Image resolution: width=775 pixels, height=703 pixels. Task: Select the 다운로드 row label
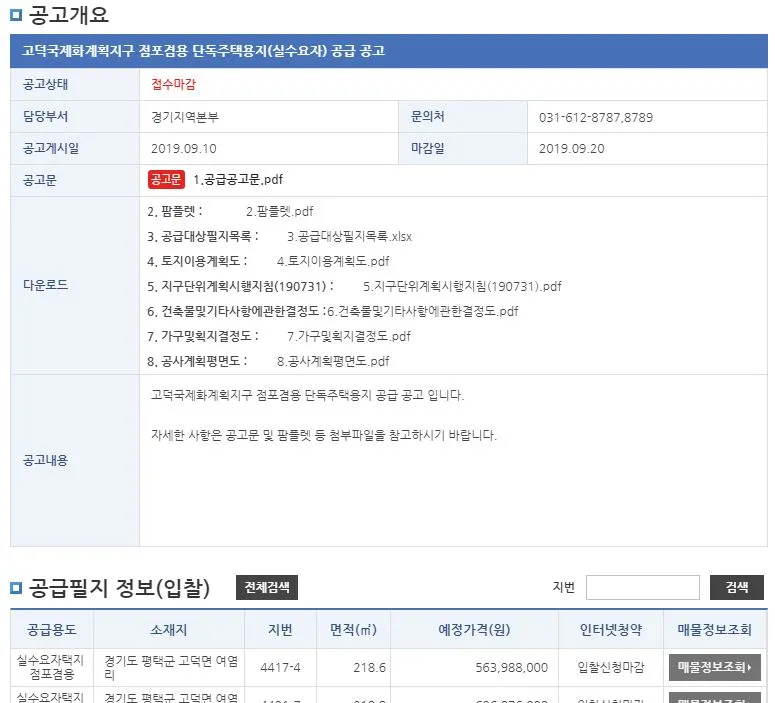45,285
